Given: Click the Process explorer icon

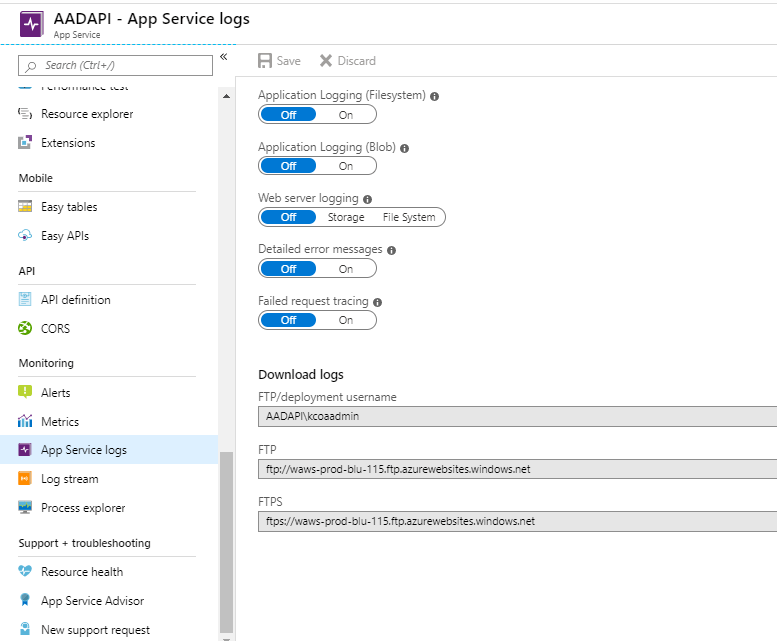Looking at the screenshot, I should click(25, 507).
